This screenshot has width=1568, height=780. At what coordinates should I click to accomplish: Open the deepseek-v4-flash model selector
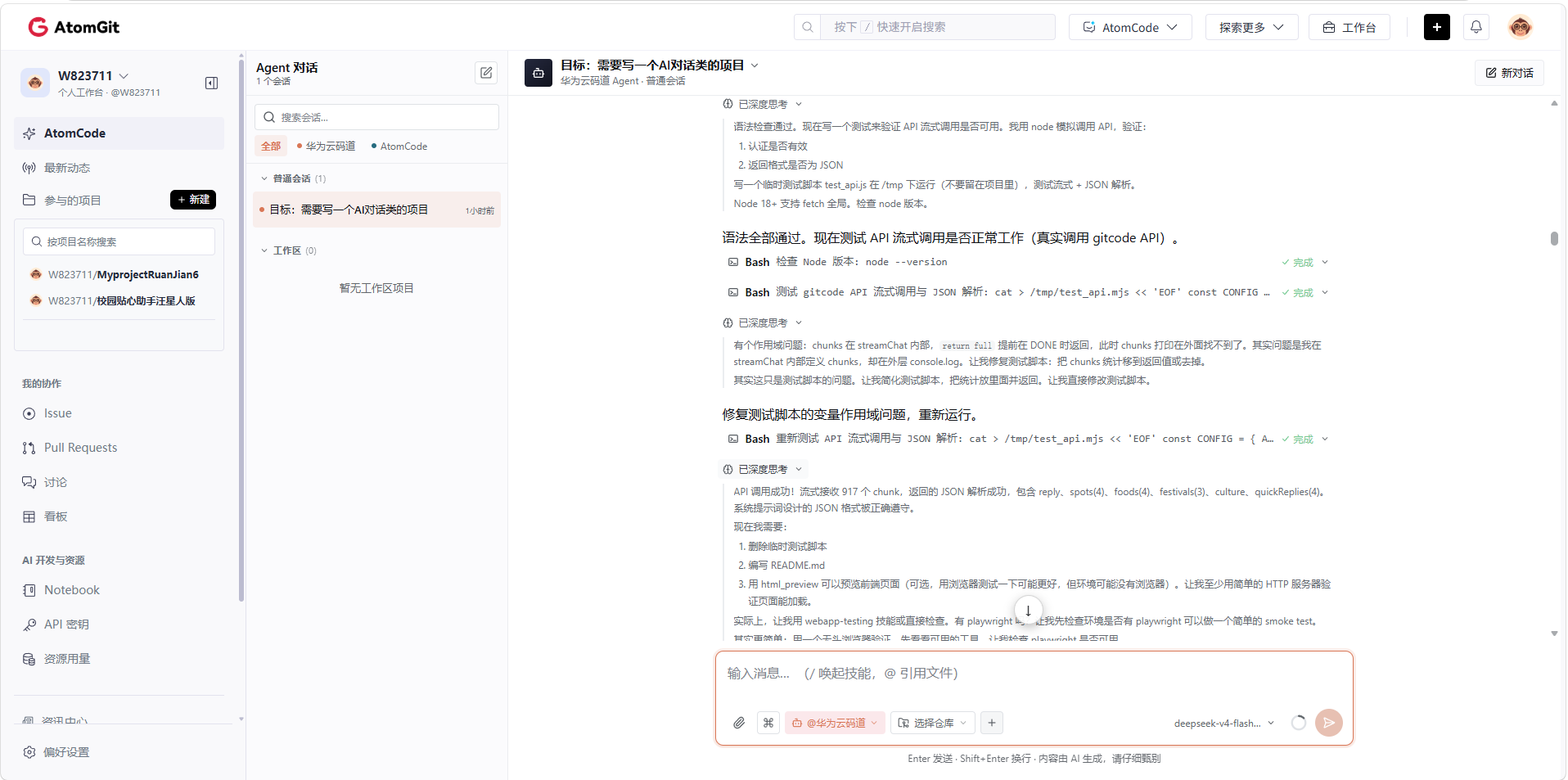1223,723
